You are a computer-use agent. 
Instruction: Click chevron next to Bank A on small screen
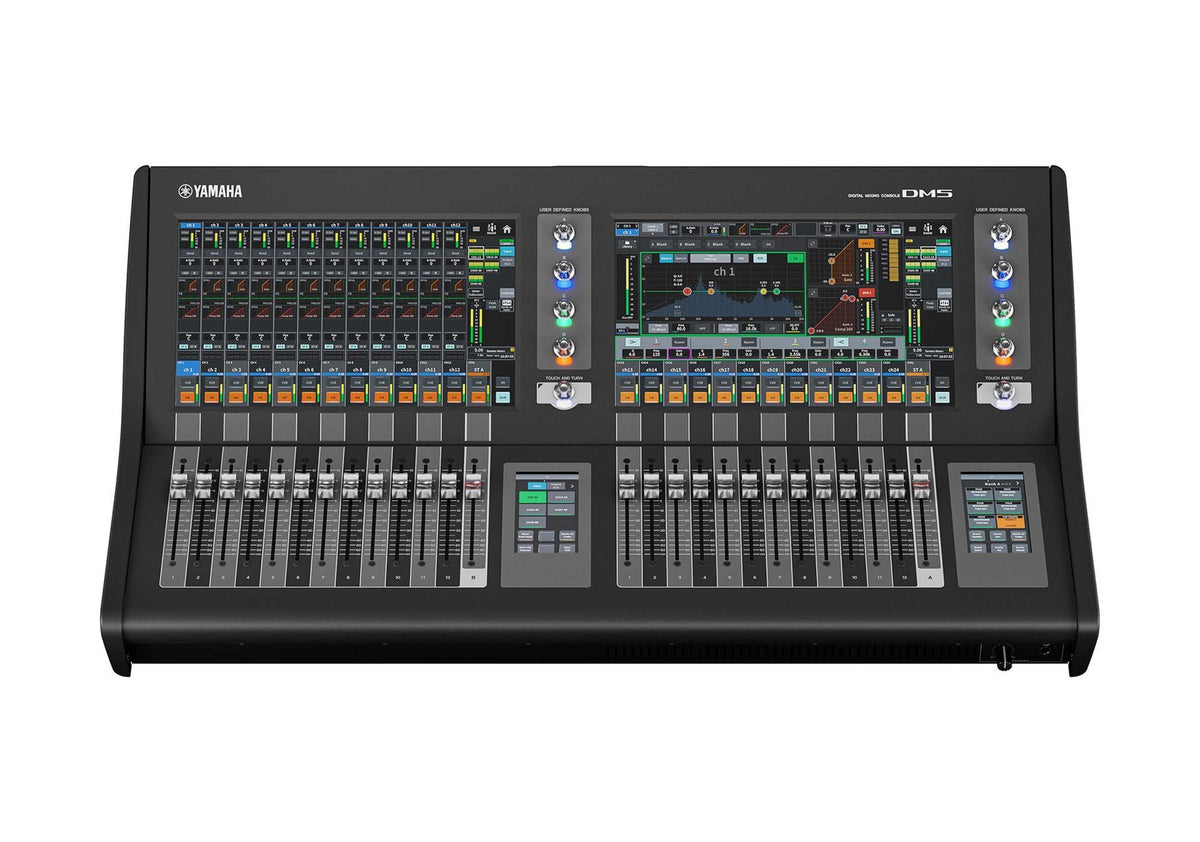click(1018, 483)
